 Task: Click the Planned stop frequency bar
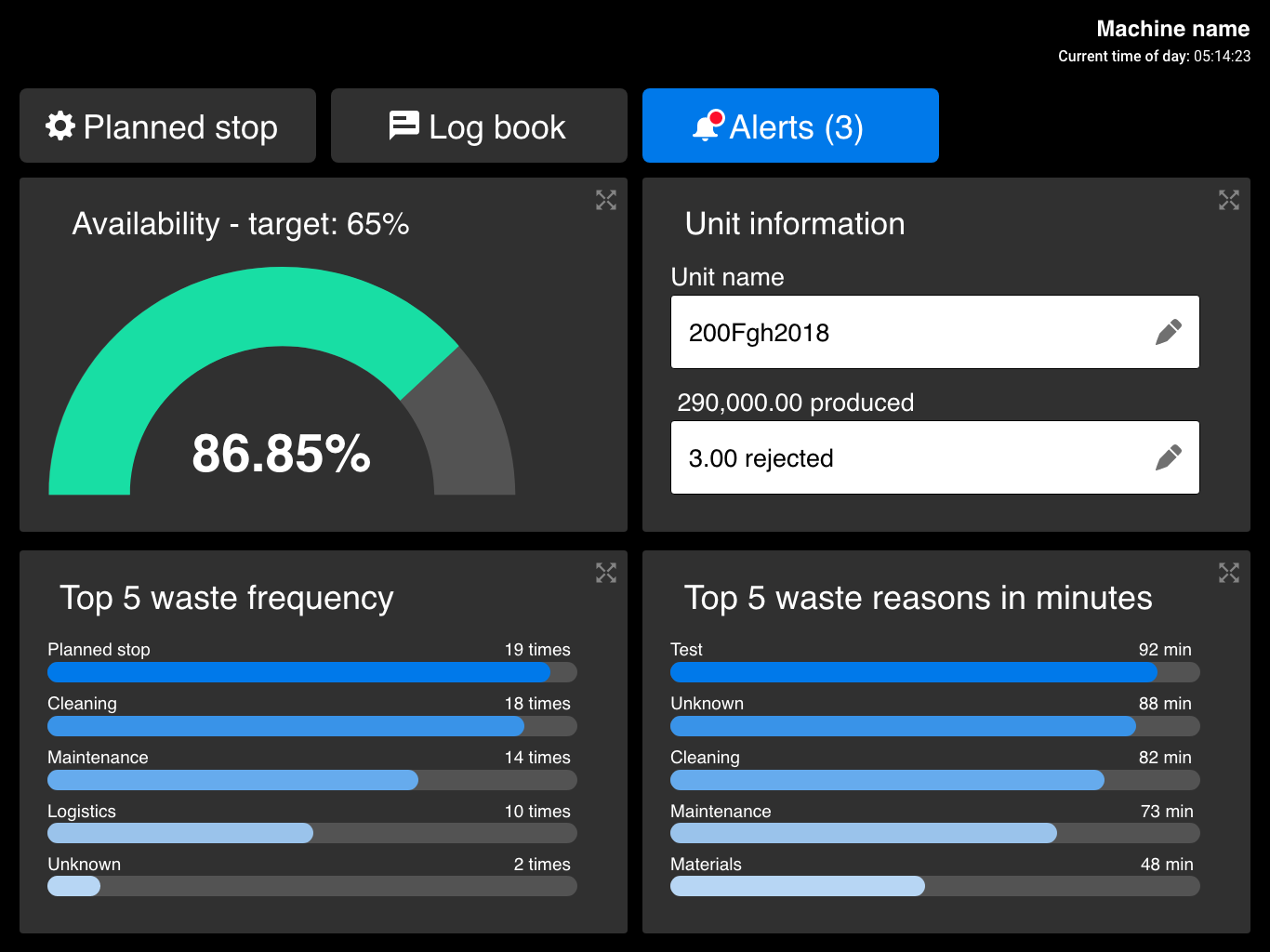tap(298, 672)
